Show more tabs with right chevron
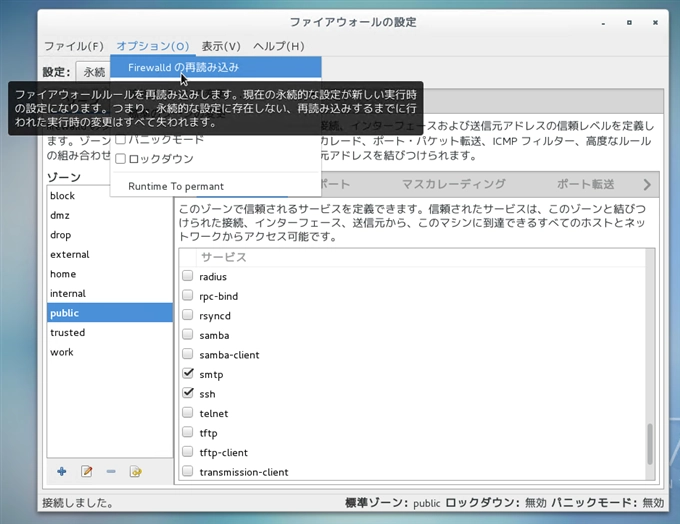Screen dimensions: 680x524 coord(647,185)
